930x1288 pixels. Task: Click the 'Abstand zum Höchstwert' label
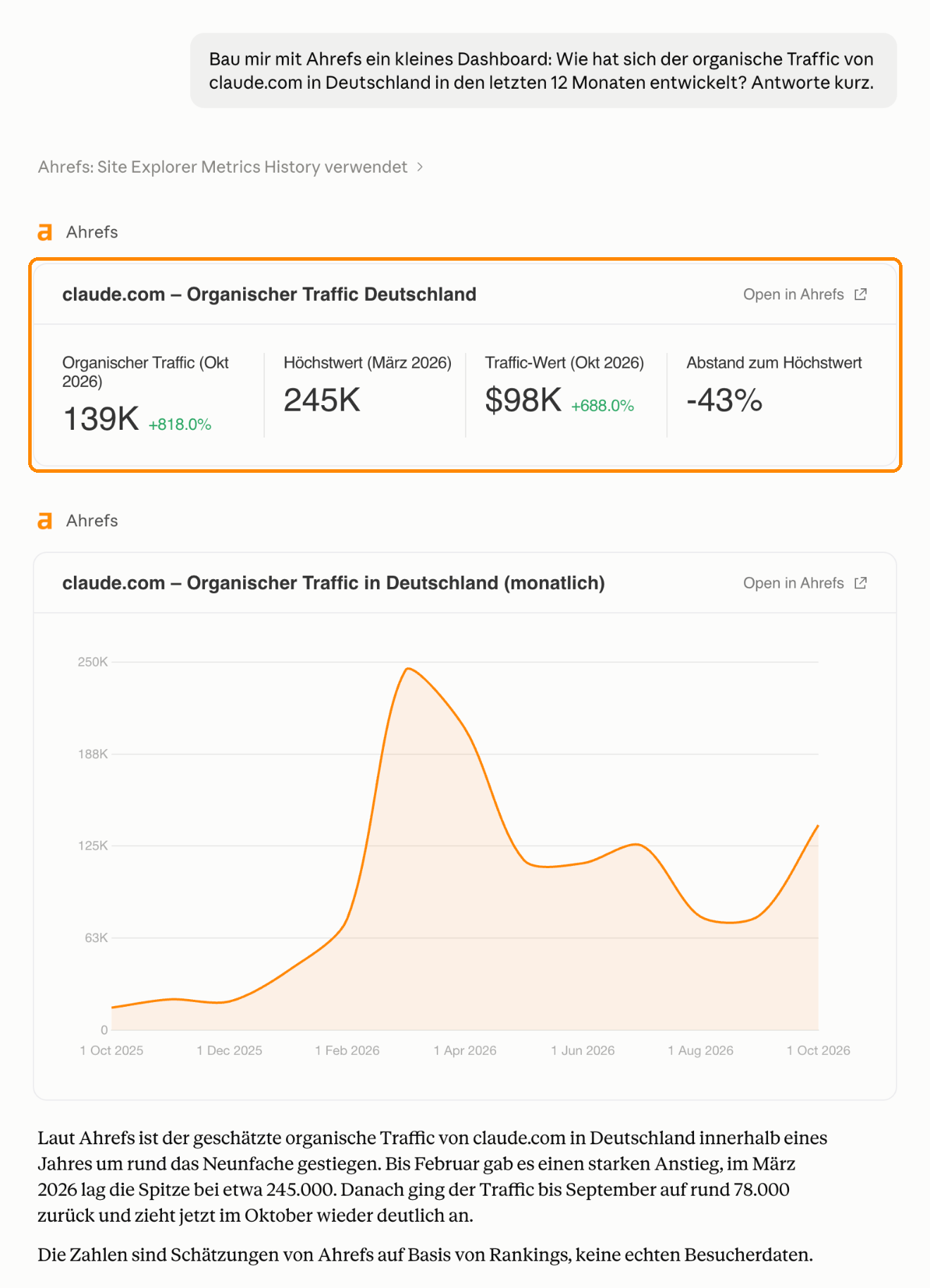(774, 363)
